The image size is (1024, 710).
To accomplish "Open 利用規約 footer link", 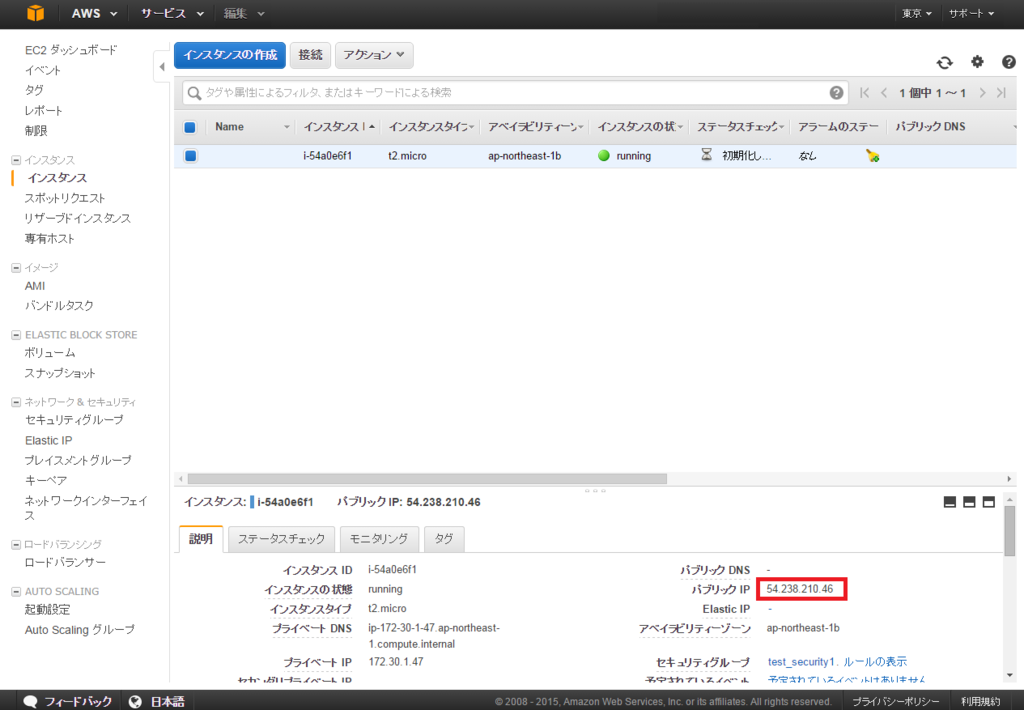I will [980, 702].
